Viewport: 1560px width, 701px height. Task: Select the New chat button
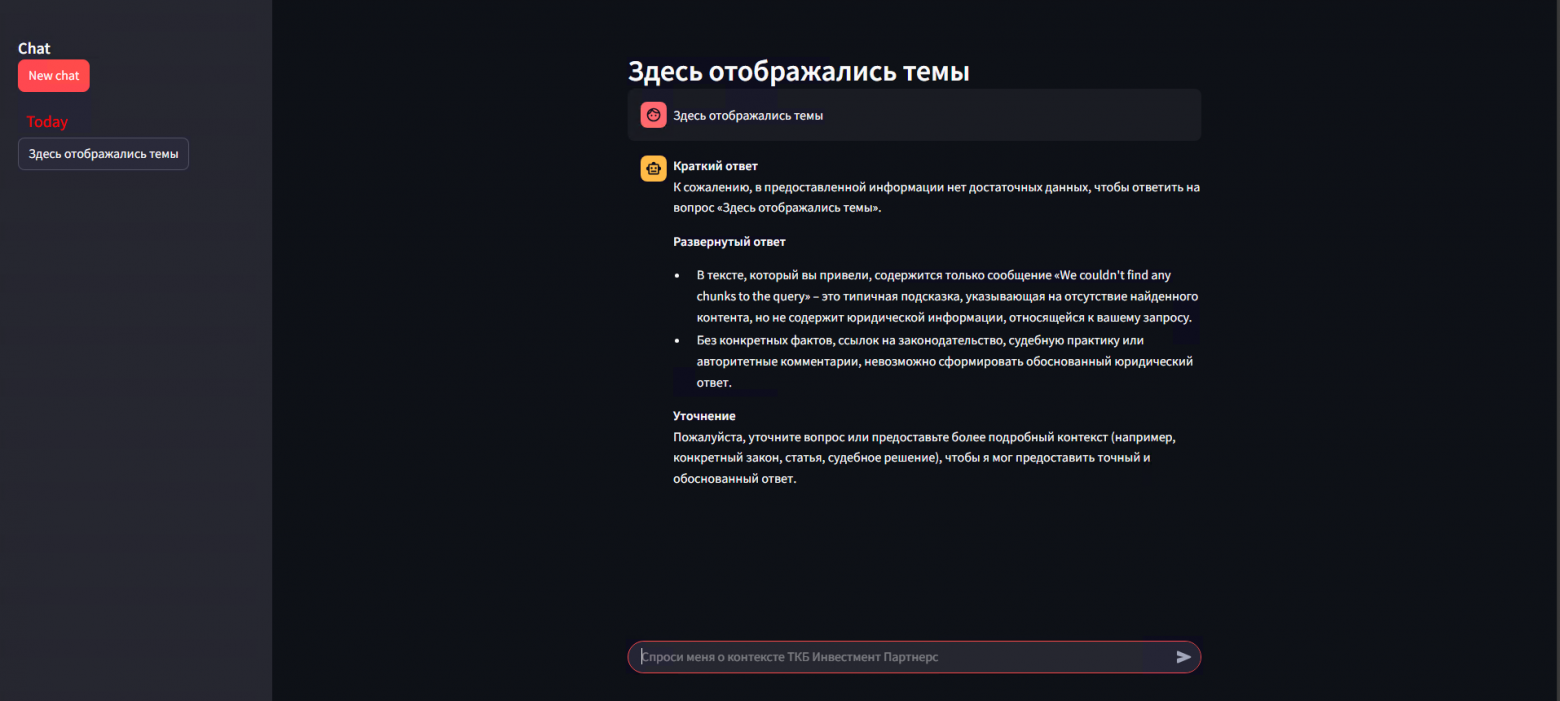53,75
